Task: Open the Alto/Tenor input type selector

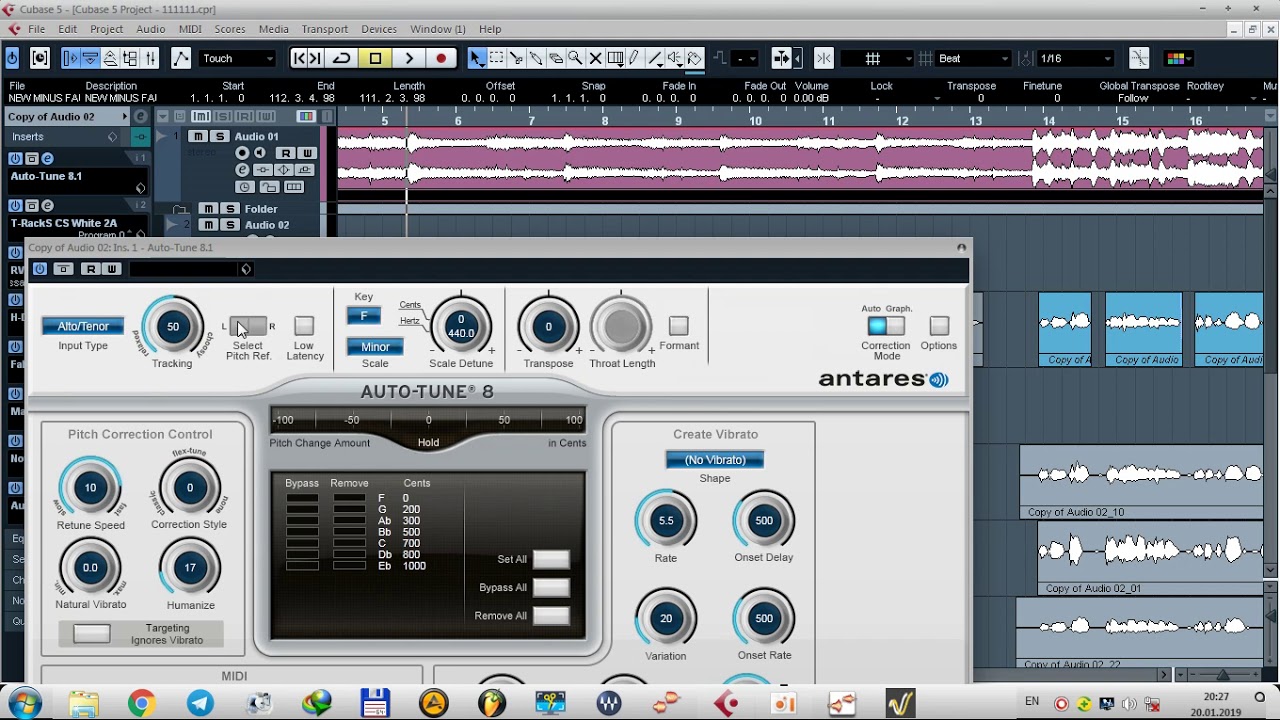Action: (83, 326)
